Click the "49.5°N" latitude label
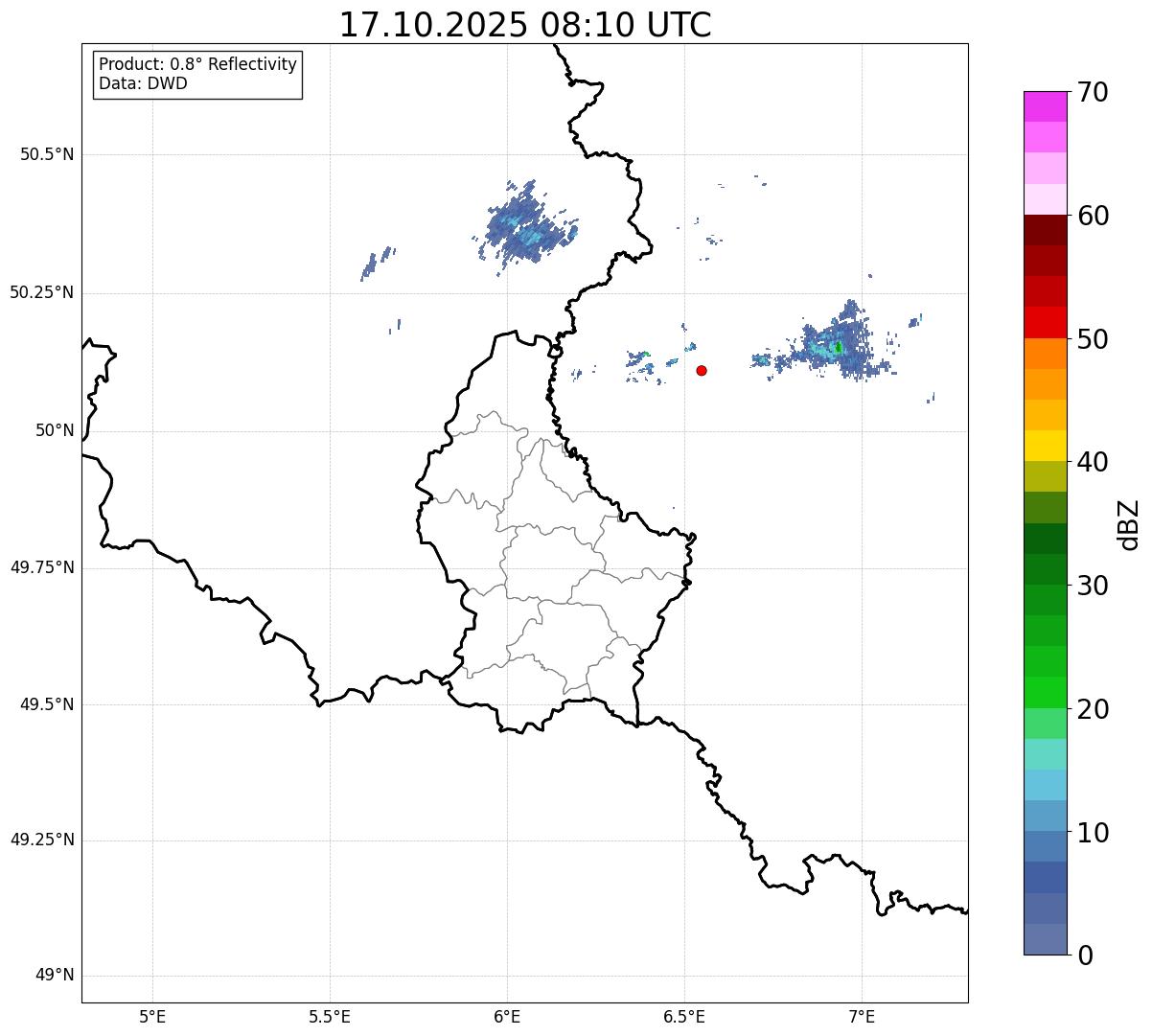The image size is (1152, 1036). 47,704
